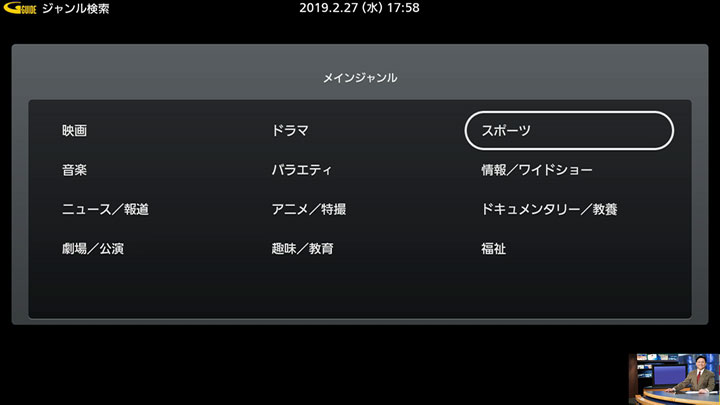Click the date and time display
The height and width of the screenshot is (405, 720).
(x=359, y=8)
